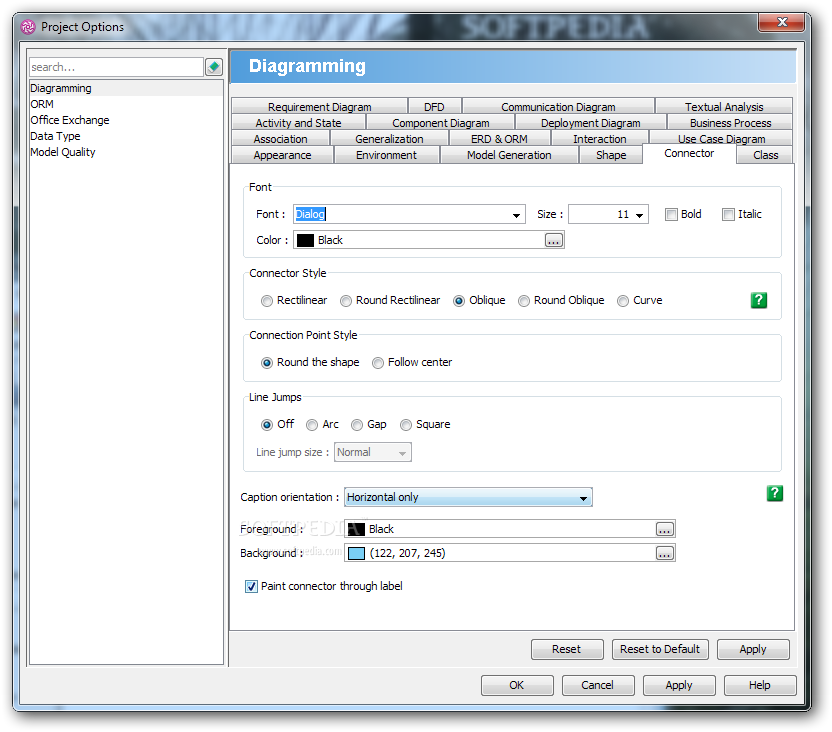Select Diagramming in the options list

coord(126,88)
